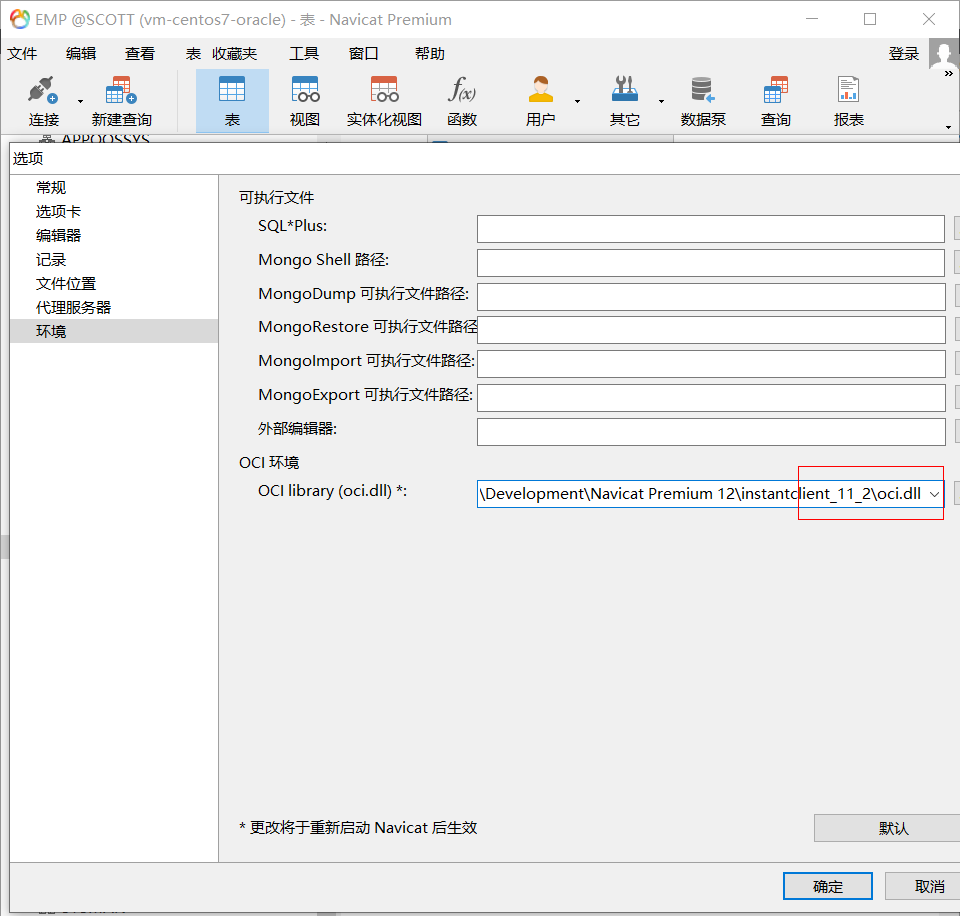Click the MongoExport executable path field
The height and width of the screenshot is (916, 960).
711,398
